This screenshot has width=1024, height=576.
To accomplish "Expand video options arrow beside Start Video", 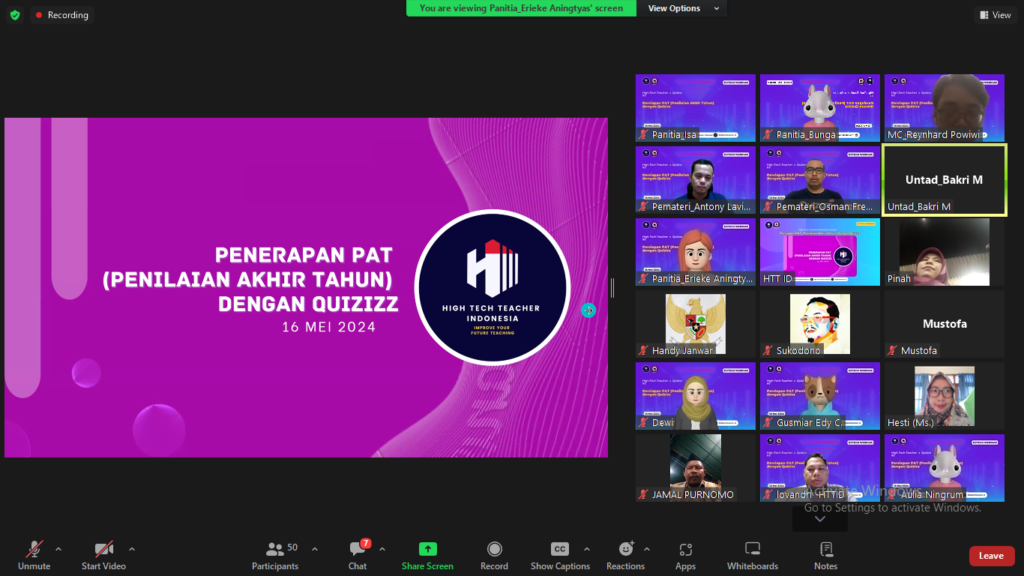I will [131, 549].
